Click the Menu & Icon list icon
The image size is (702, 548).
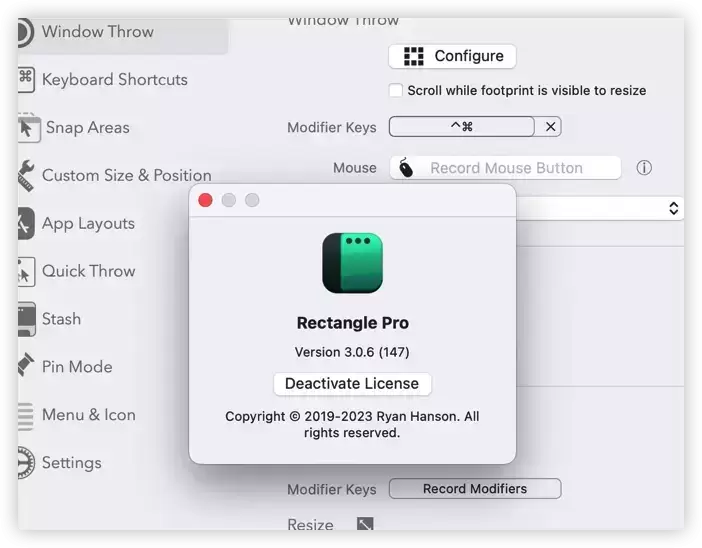[25, 415]
